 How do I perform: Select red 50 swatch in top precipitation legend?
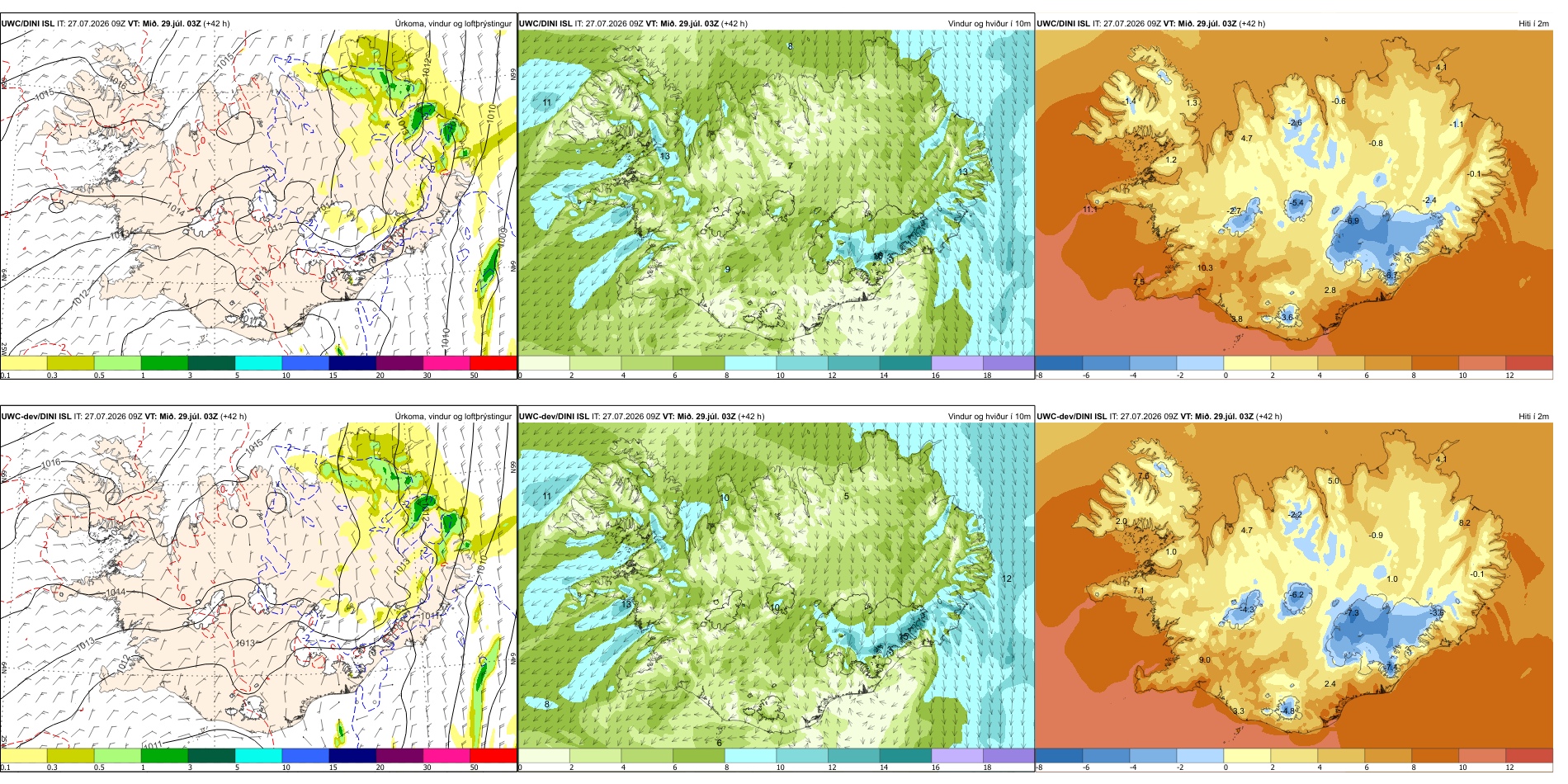(x=493, y=362)
